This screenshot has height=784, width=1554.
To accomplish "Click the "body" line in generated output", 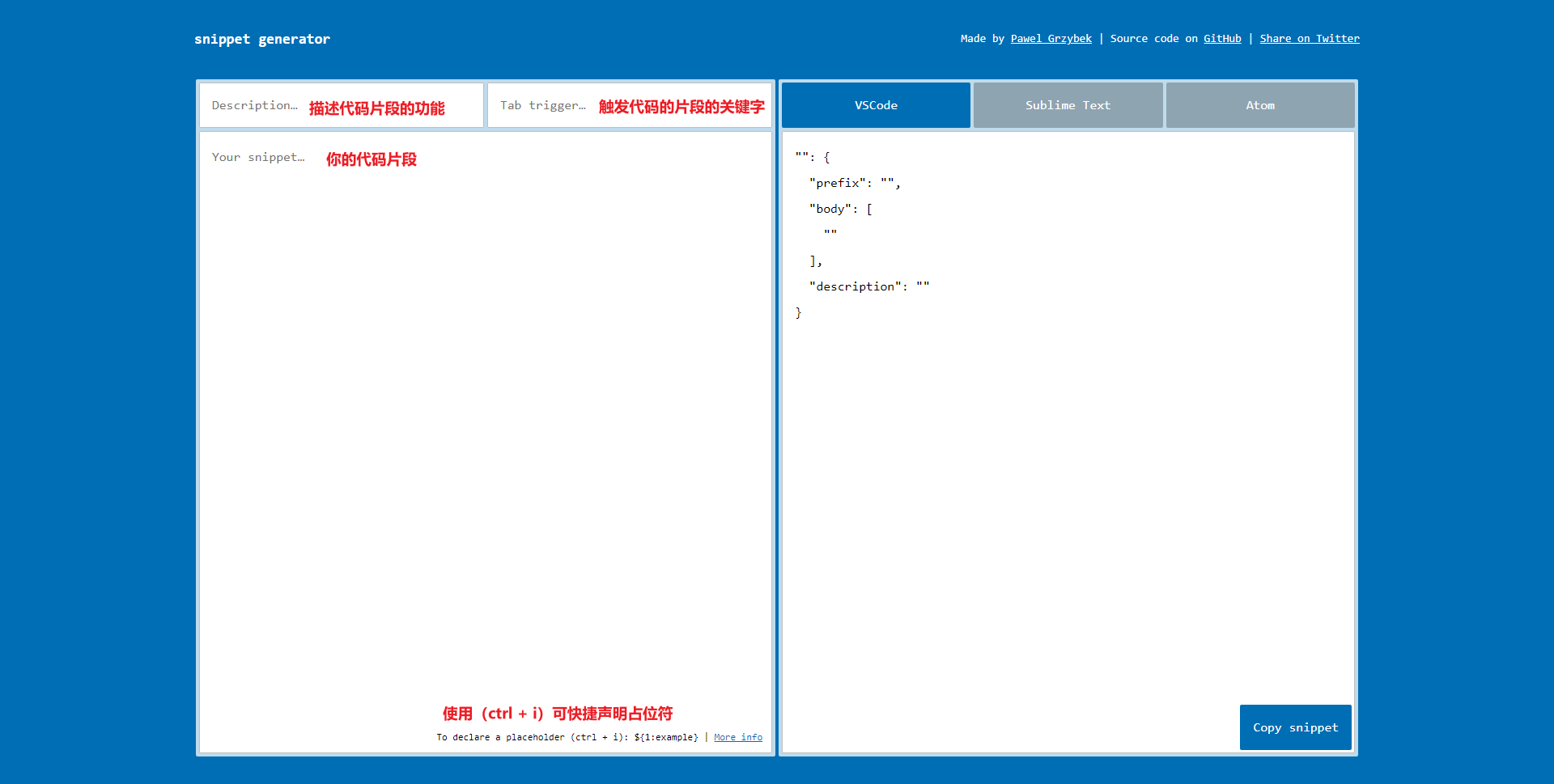I will [841, 209].
